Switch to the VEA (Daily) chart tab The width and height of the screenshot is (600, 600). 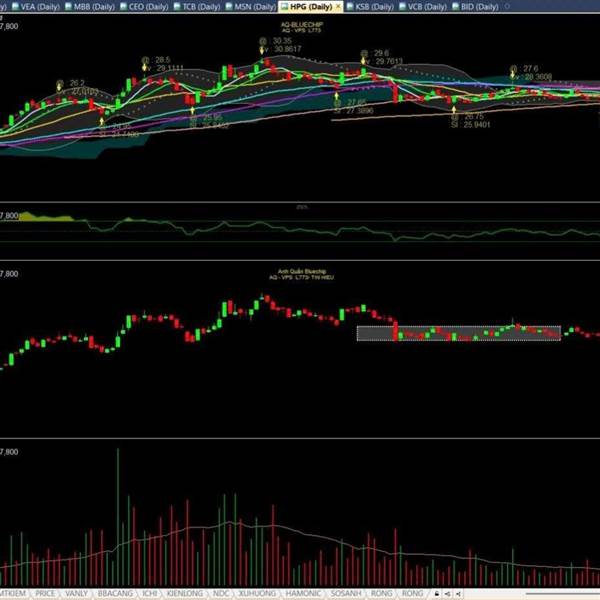tap(36, 7)
